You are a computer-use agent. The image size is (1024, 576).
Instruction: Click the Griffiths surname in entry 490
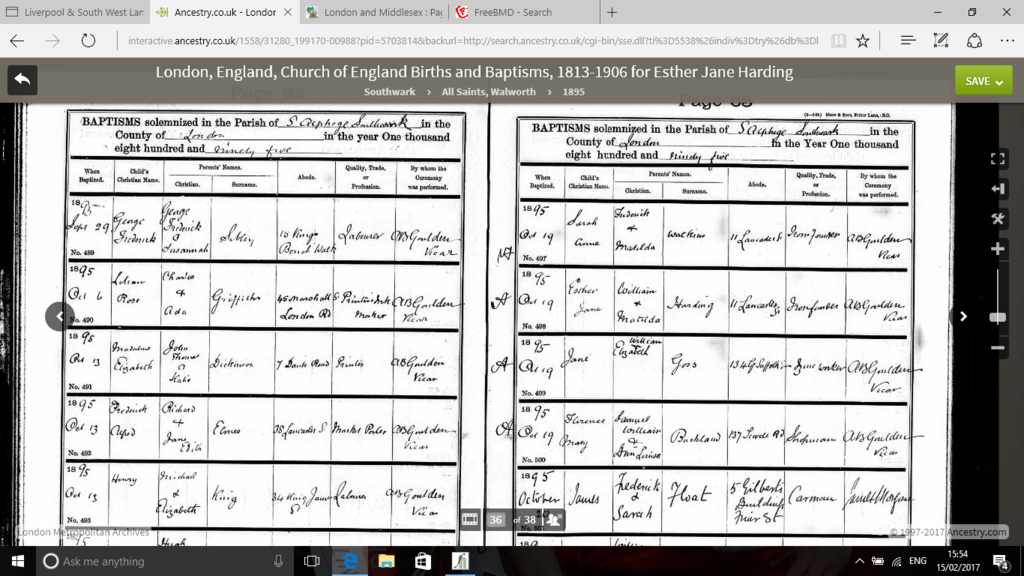tap(235, 299)
